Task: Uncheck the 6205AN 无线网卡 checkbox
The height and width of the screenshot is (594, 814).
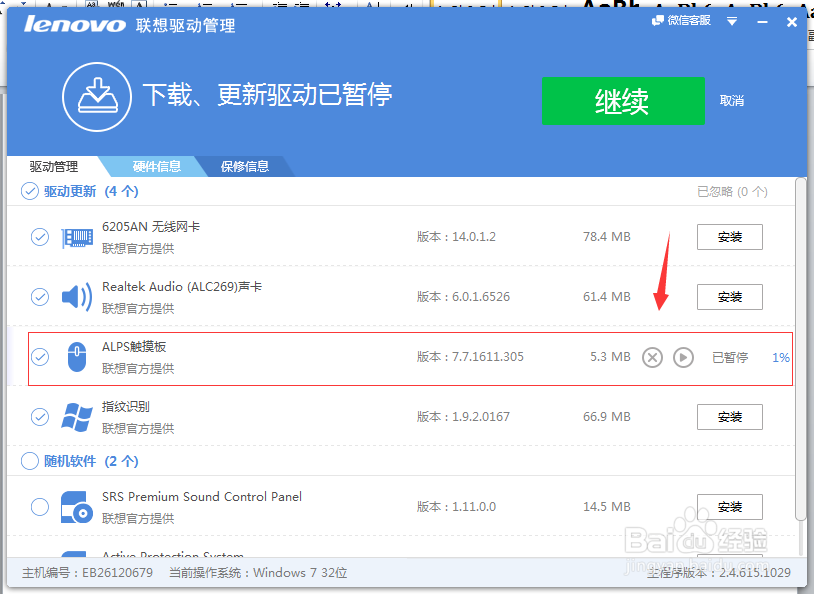Action: click(40, 237)
